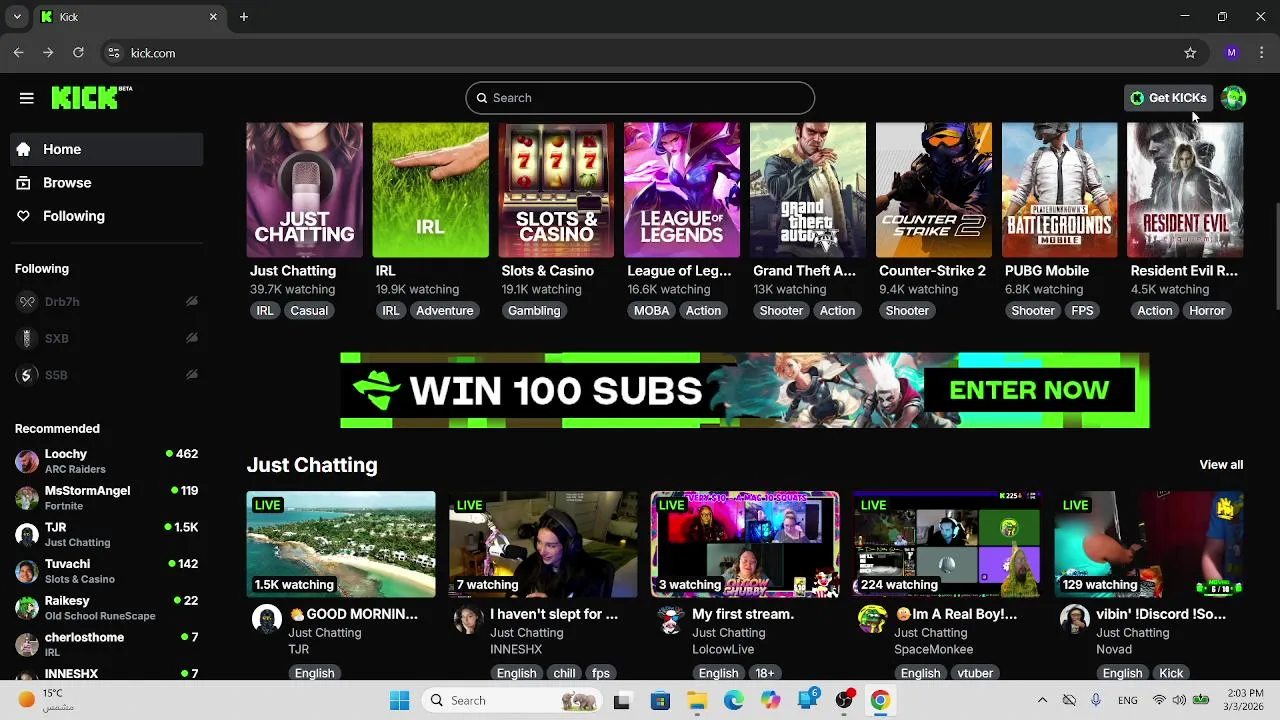1280x720 pixels.
Task: Click INNESHX avatar under stream card
Action: [x=468, y=620]
